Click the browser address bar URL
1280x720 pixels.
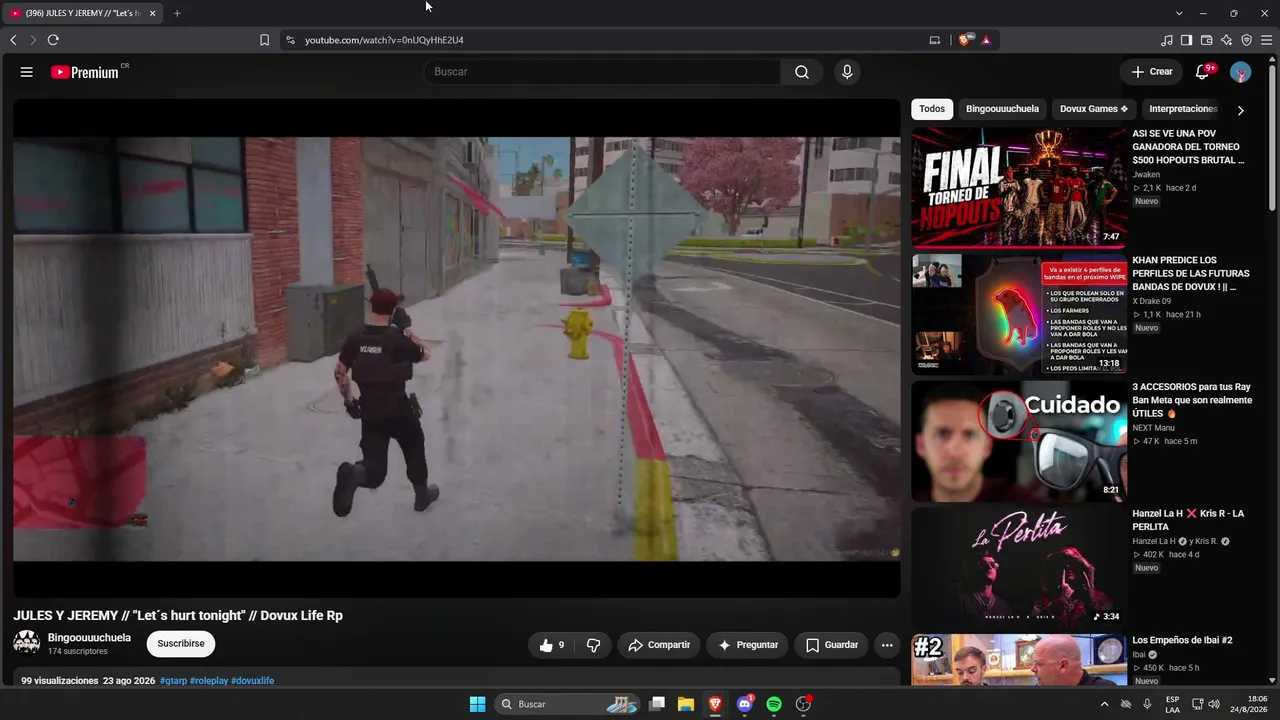(x=384, y=40)
